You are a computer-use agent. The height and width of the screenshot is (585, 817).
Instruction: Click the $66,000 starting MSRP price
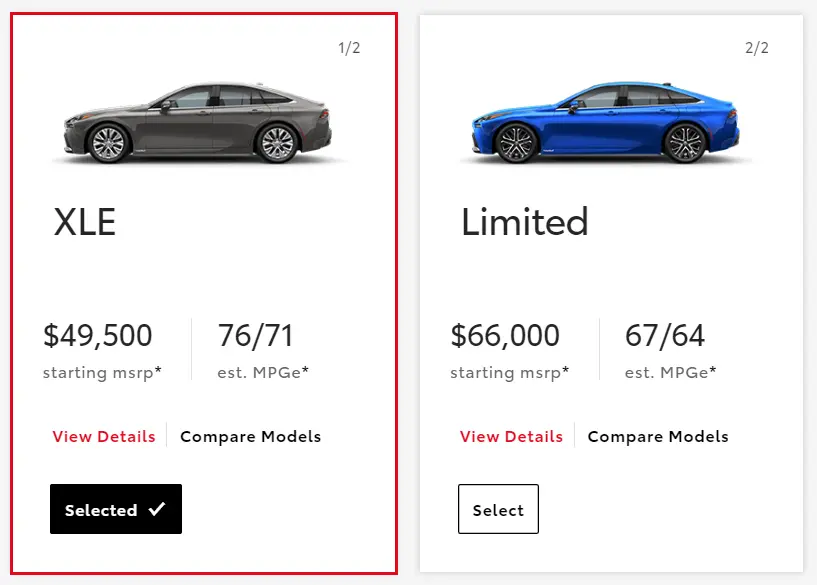[505, 335]
